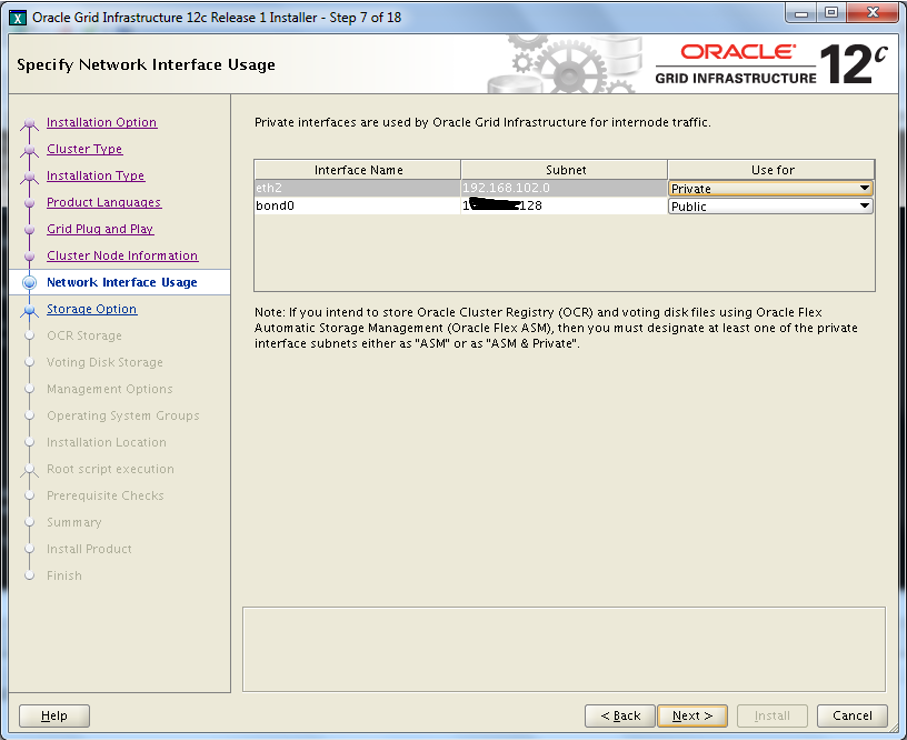Go to Cluster Node Information step
907x740 pixels.
(x=123, y=256)
